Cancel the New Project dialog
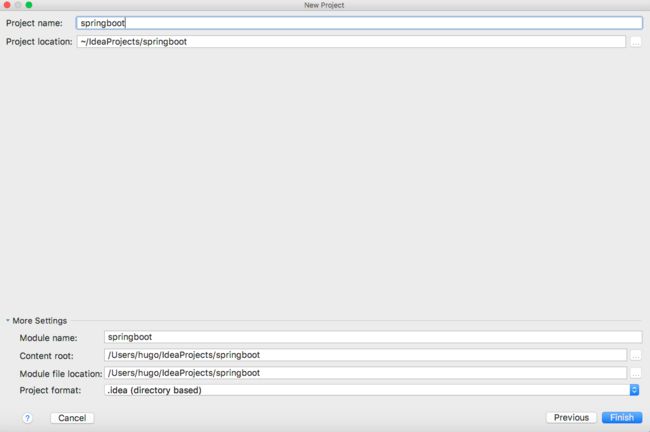The image size is (650, 432). pyautogui.click(x=72, y=418)
